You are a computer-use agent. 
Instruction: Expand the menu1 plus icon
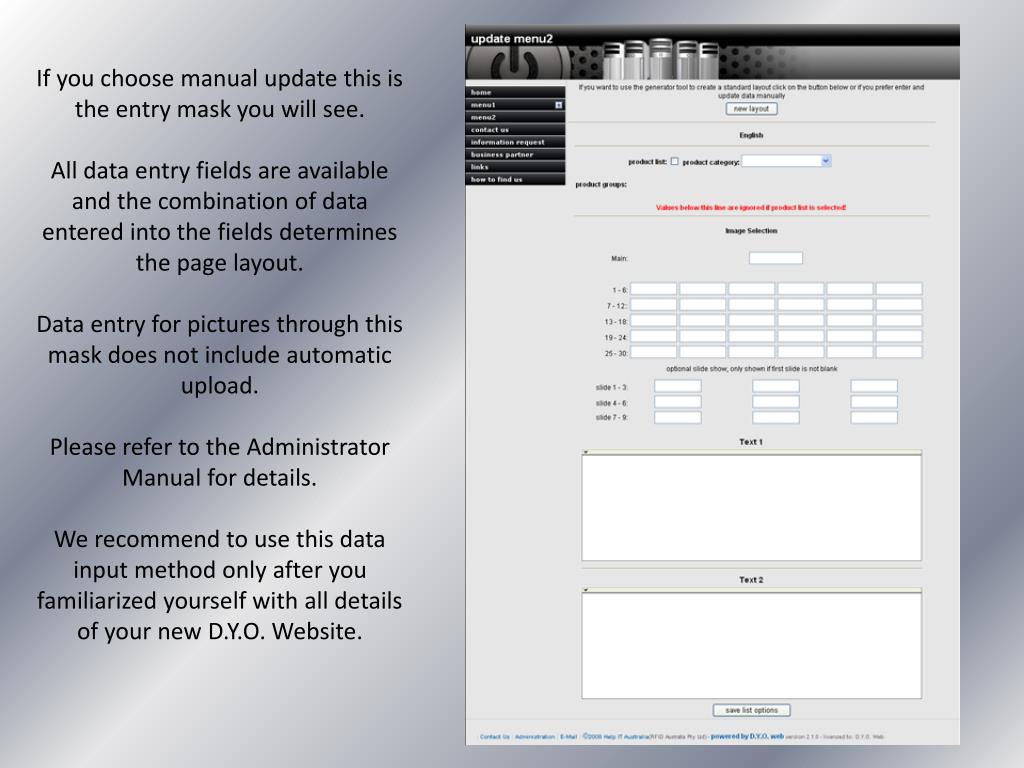coord(558,105)
